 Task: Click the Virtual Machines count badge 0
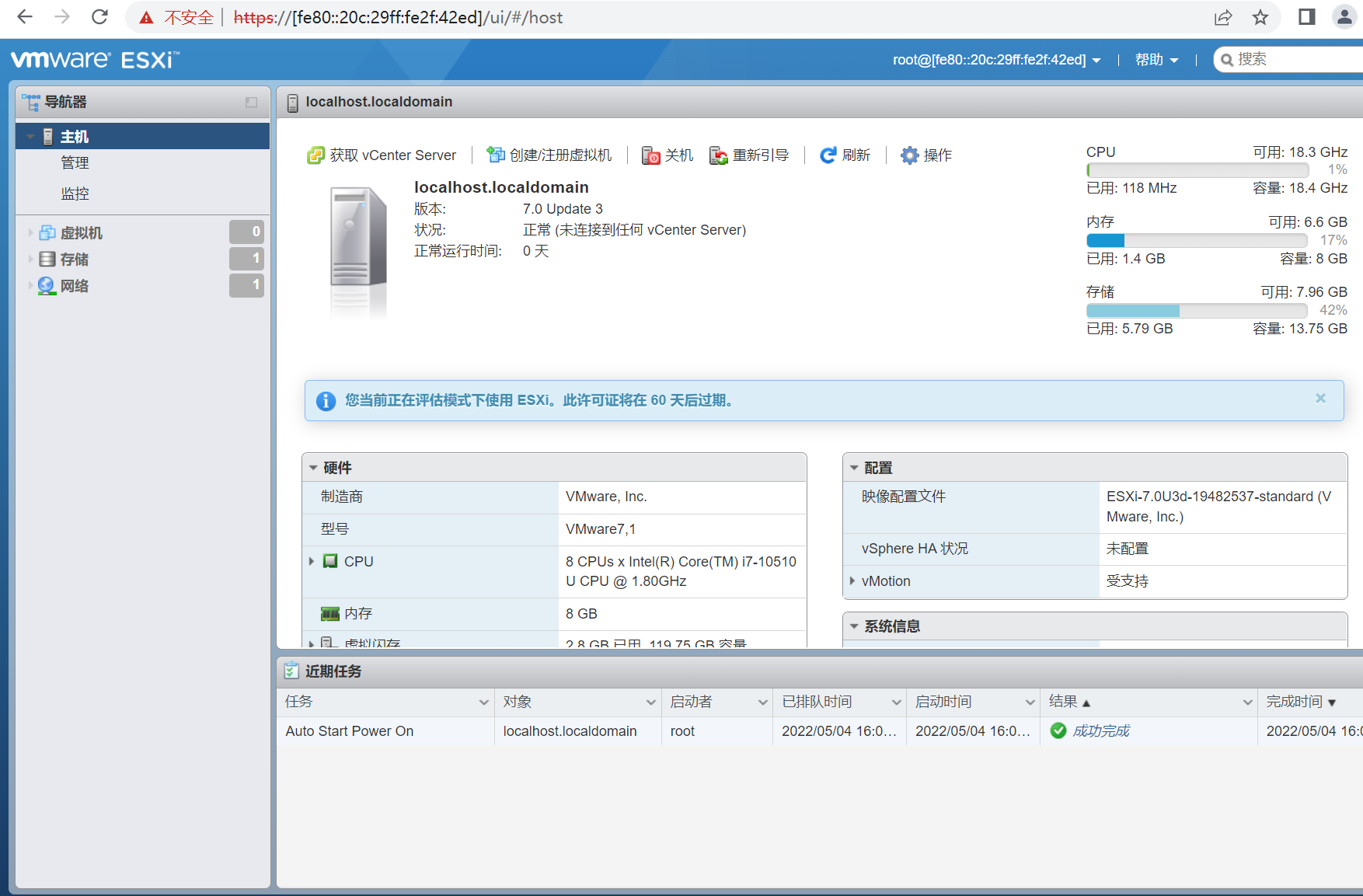click(x=247, y=232)
